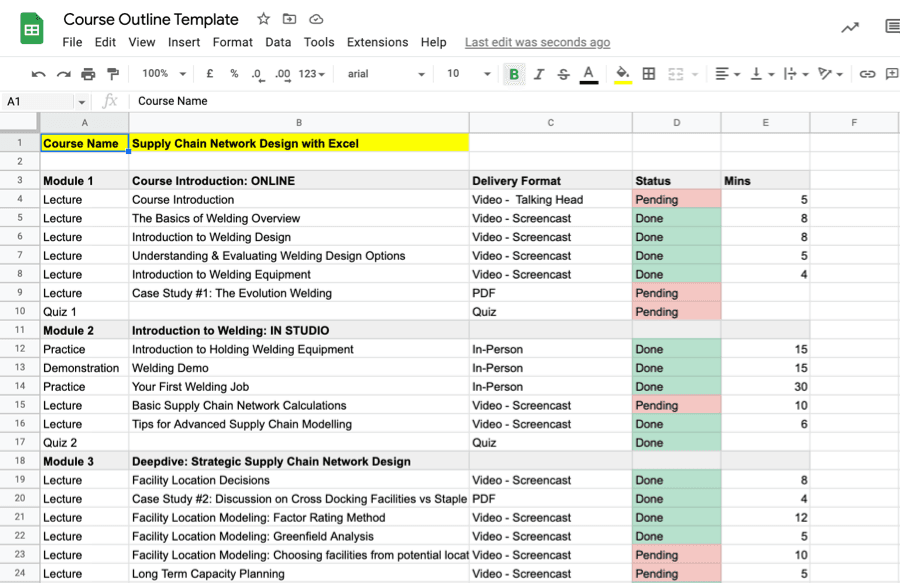This screenshot has height=583, width=900.
Task: Expand the font size 10 dropdown
Action: pos(469,74)
